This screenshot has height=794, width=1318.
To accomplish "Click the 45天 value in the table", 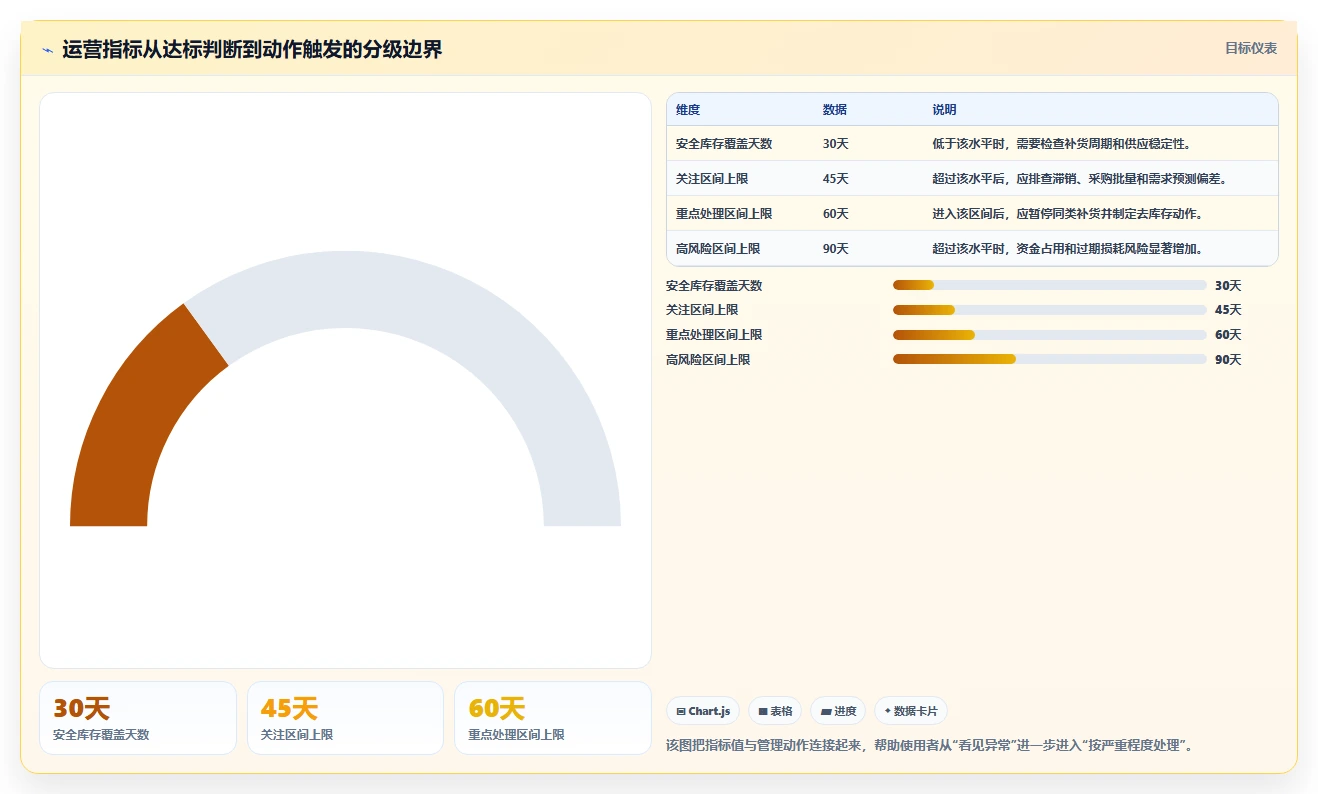I will 836,179.
